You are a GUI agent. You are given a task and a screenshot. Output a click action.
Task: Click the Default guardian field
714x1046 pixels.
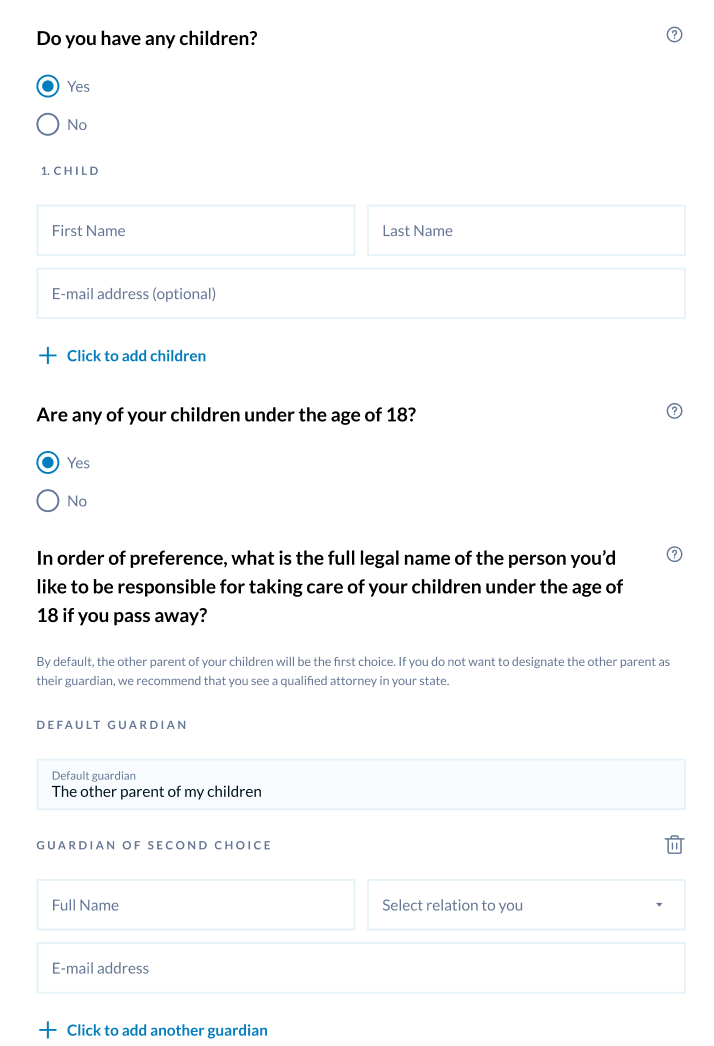(361, 784)
